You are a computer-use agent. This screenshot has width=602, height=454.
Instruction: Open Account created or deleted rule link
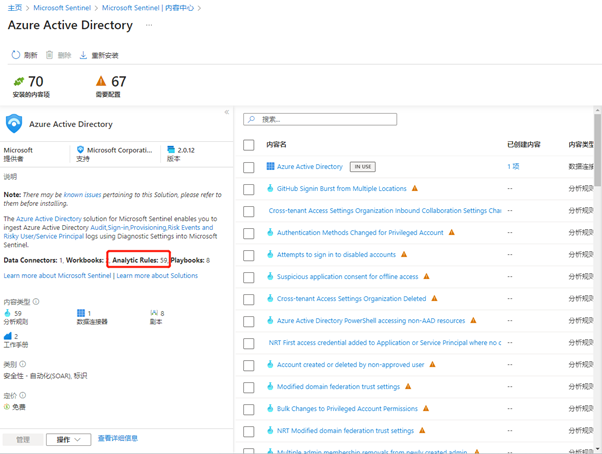(351, 365)
